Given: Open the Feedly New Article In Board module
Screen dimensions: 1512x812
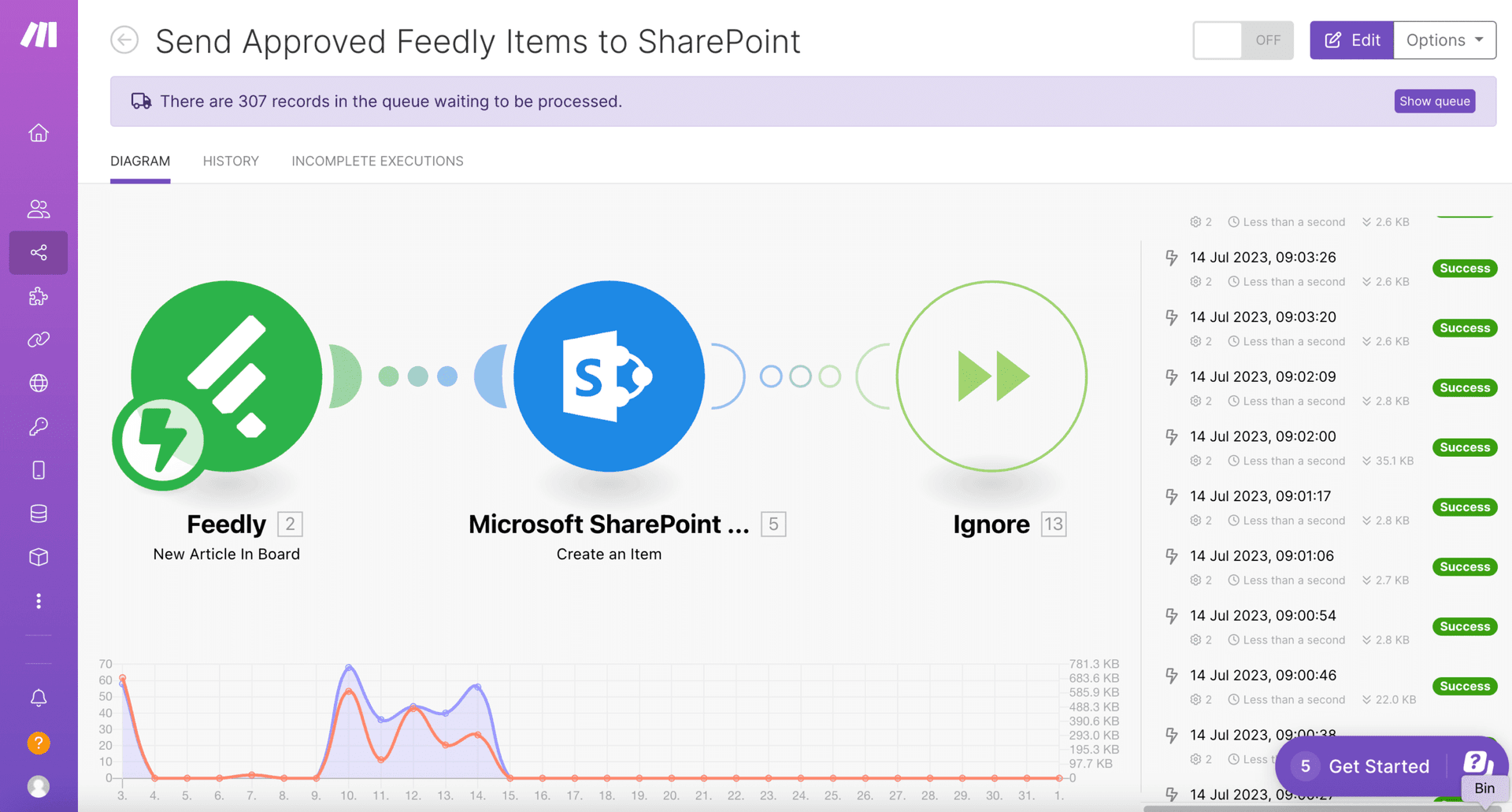Looking at the screenshot, I should (x=226, y=378).
